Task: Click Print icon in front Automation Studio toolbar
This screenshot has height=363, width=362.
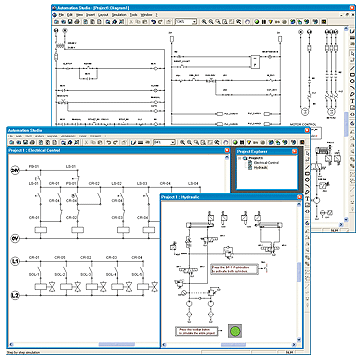Action: click(x=31, y=142)
